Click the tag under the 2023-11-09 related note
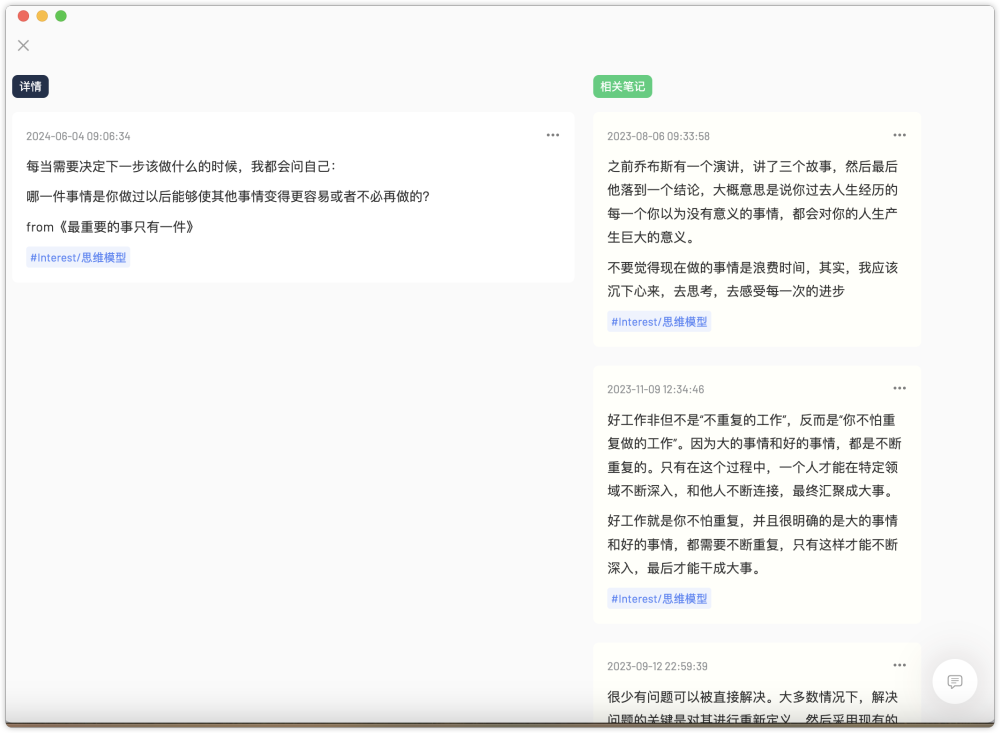1000x733 pixels. tap(659, 597)
